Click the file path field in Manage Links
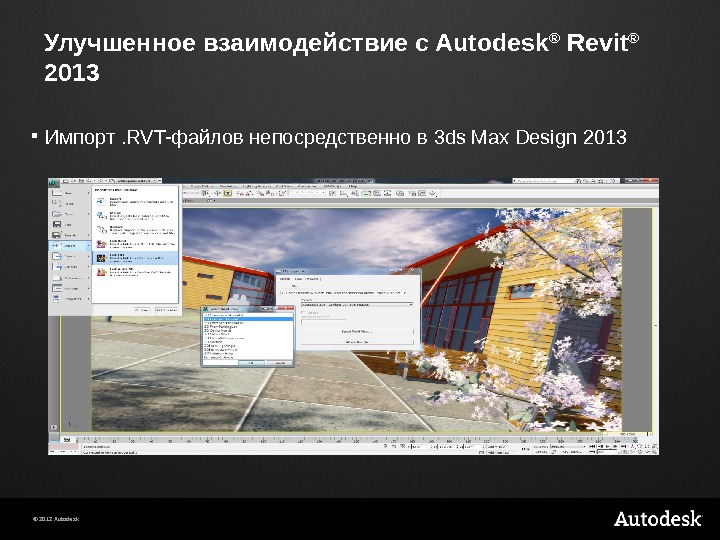This screenshot has width=720, height=540. [344, 293]
